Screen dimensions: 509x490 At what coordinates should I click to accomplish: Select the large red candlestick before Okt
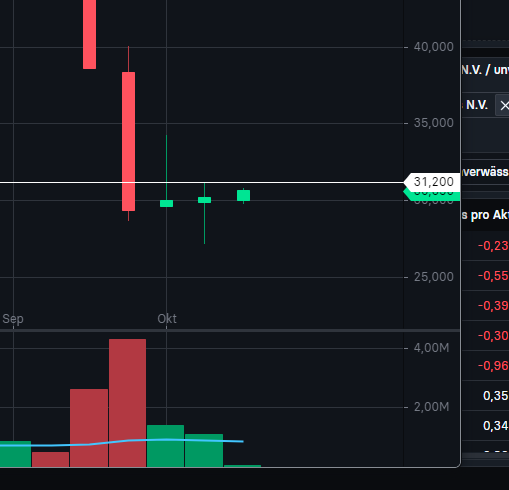click(x=128, y=141)
